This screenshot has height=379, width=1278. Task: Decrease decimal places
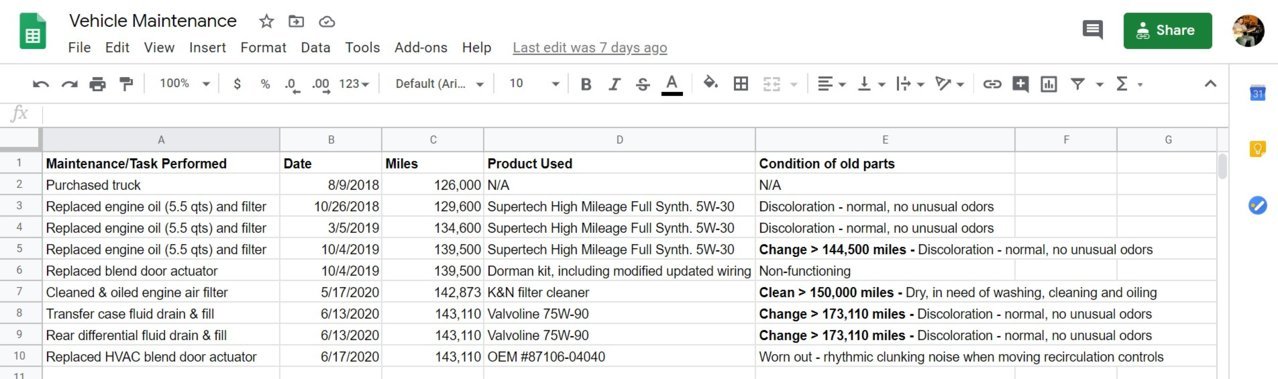pos(292,84)
